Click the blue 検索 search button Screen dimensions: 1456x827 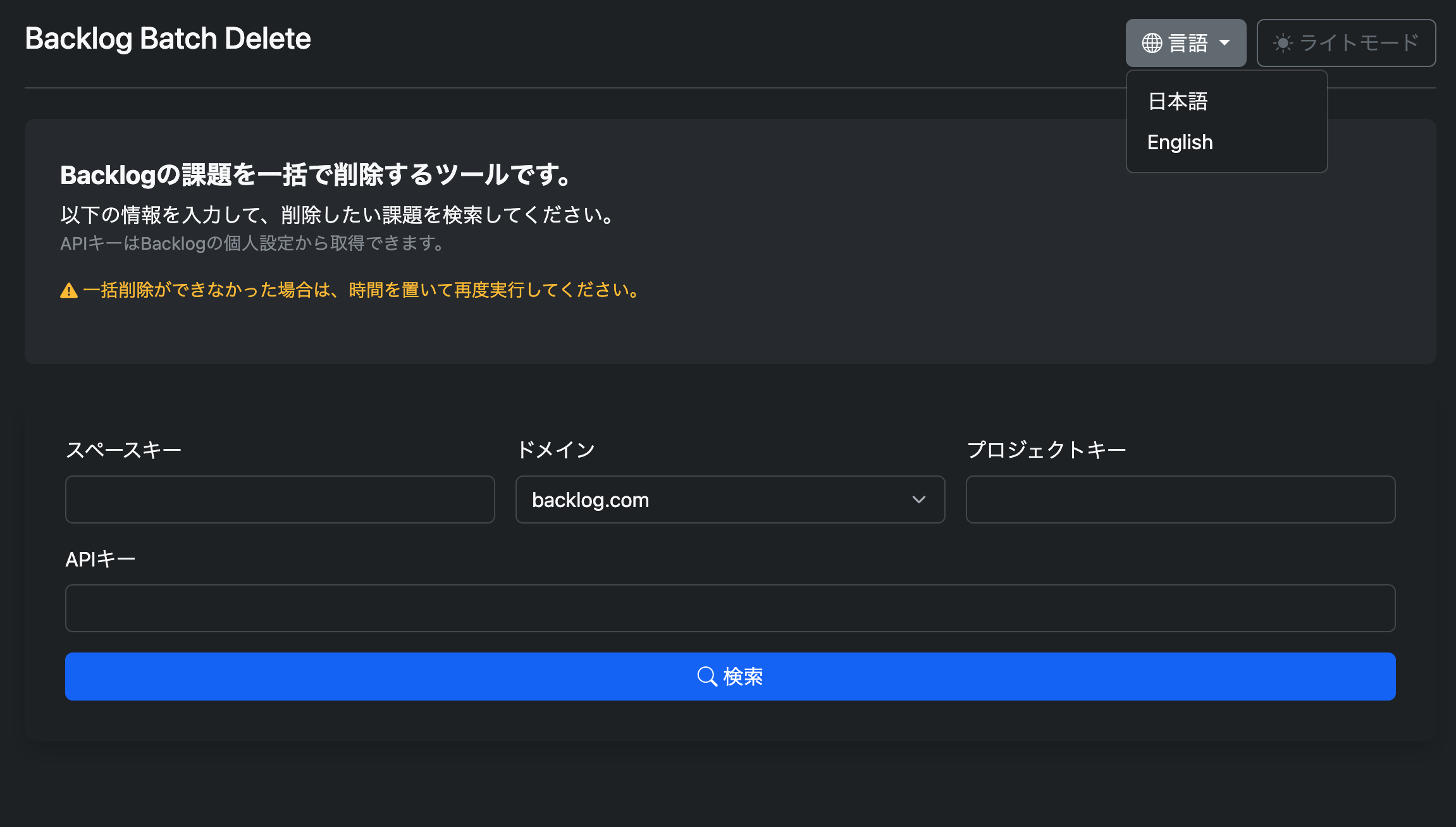pyautogui.click(x=731, y=677)
